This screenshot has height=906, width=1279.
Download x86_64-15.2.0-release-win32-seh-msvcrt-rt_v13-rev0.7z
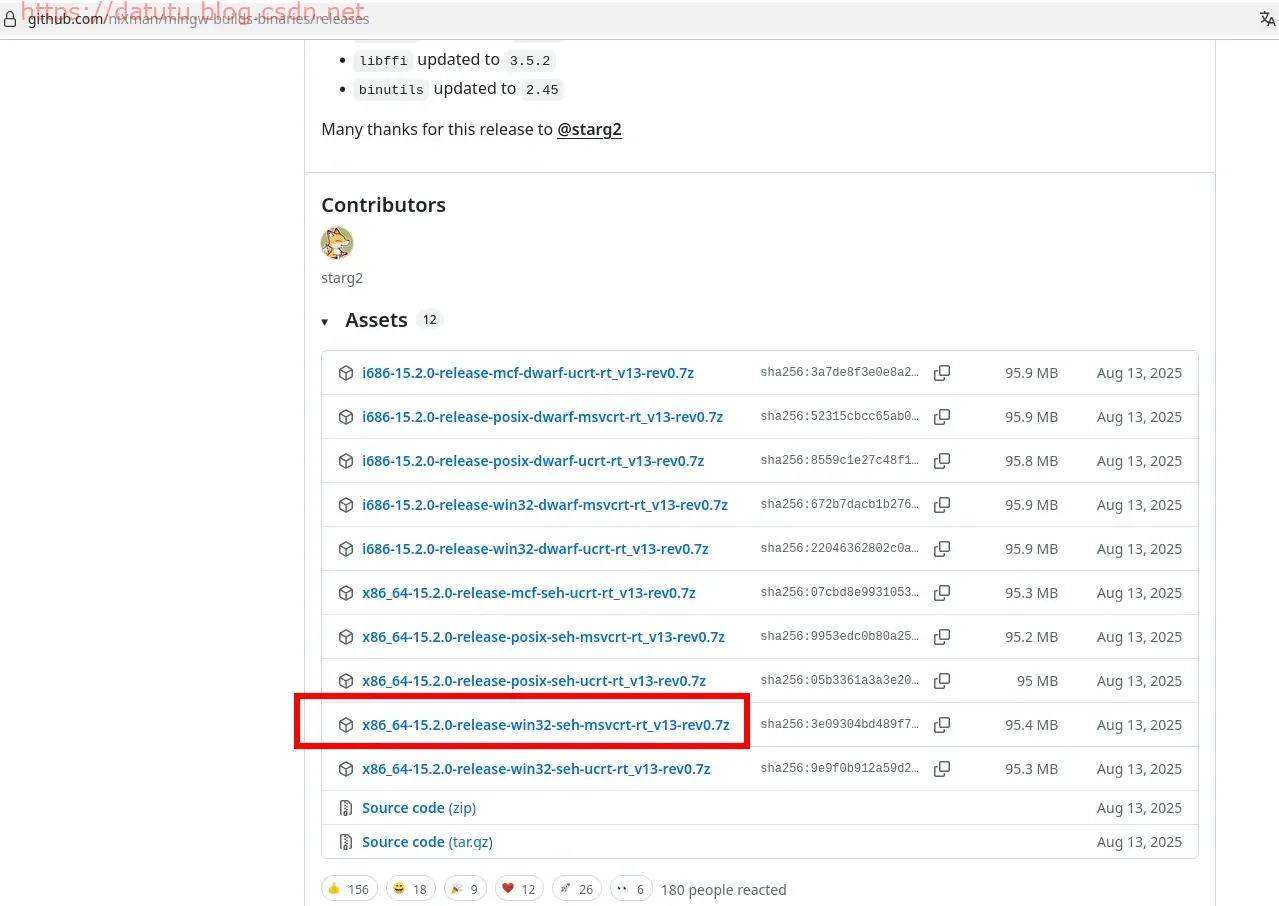click(x=545, y=725)
